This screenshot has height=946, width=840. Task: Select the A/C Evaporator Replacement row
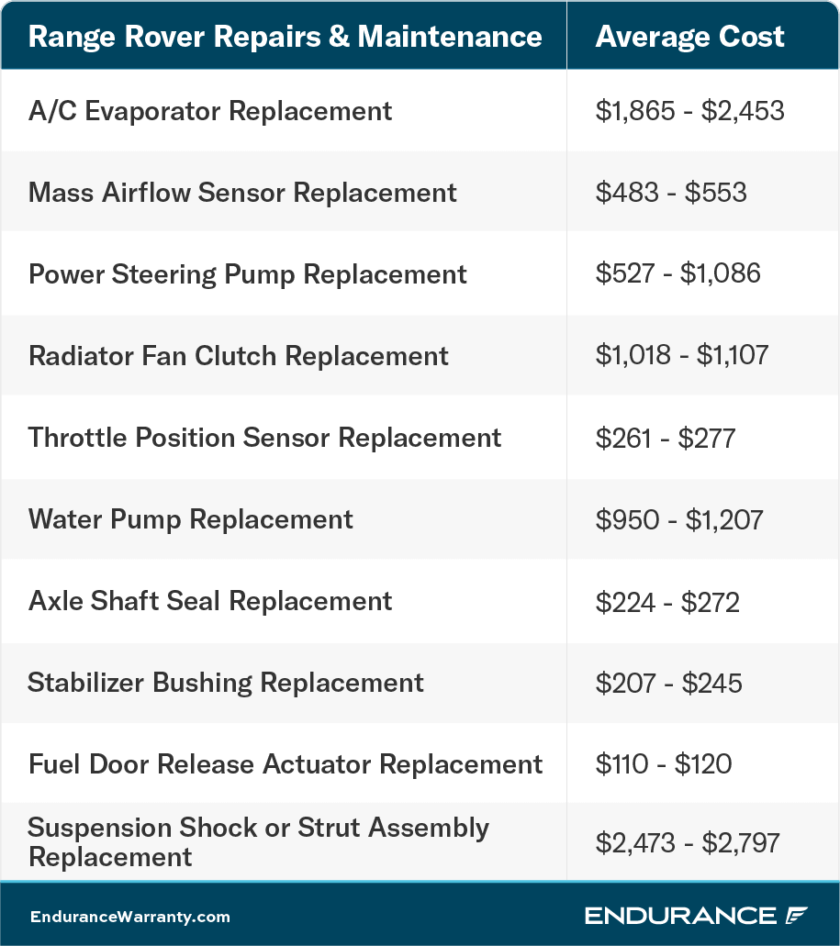(x=210, y=111)
